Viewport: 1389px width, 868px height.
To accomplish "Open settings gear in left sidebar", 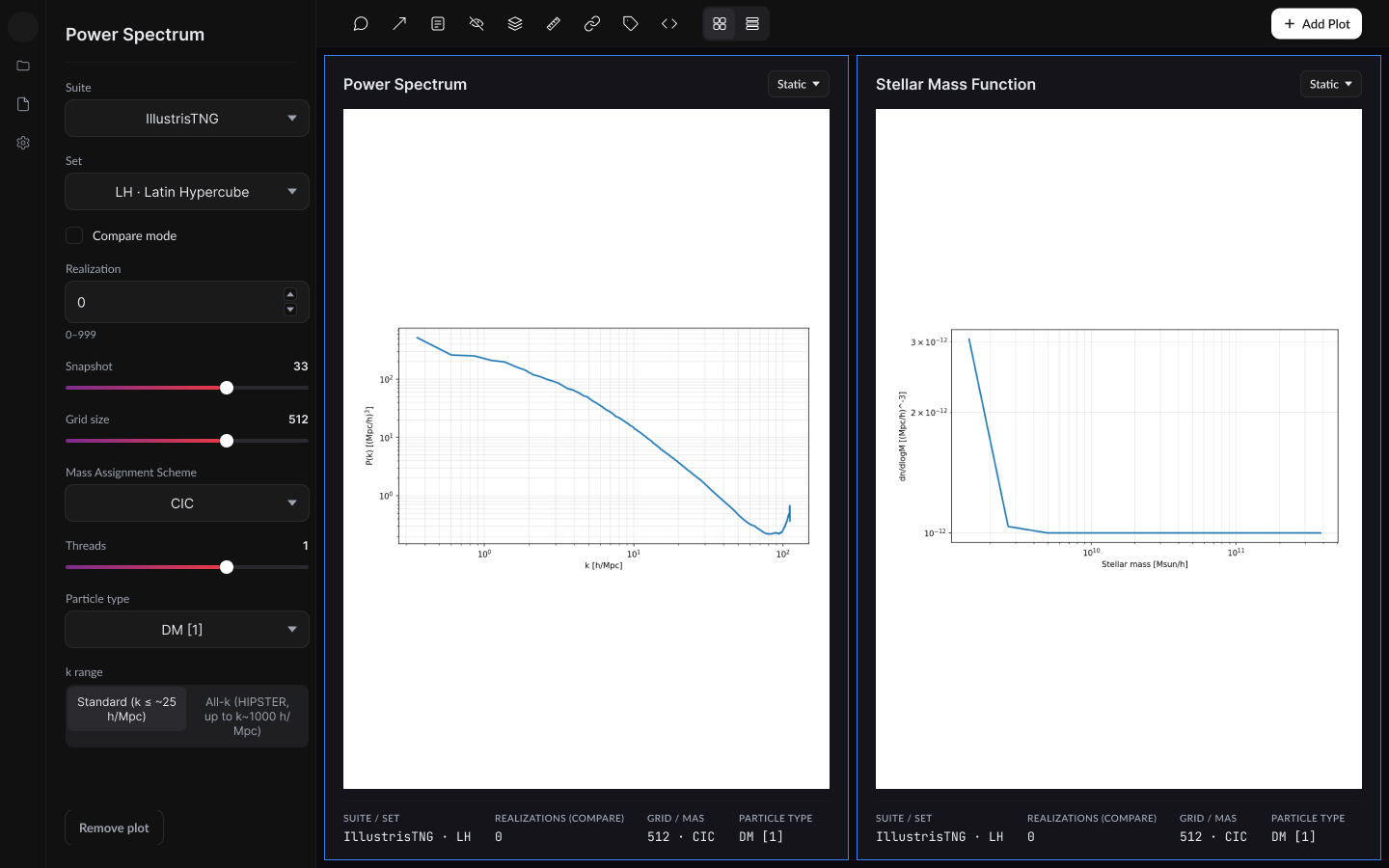I will [x=23, y=143].
